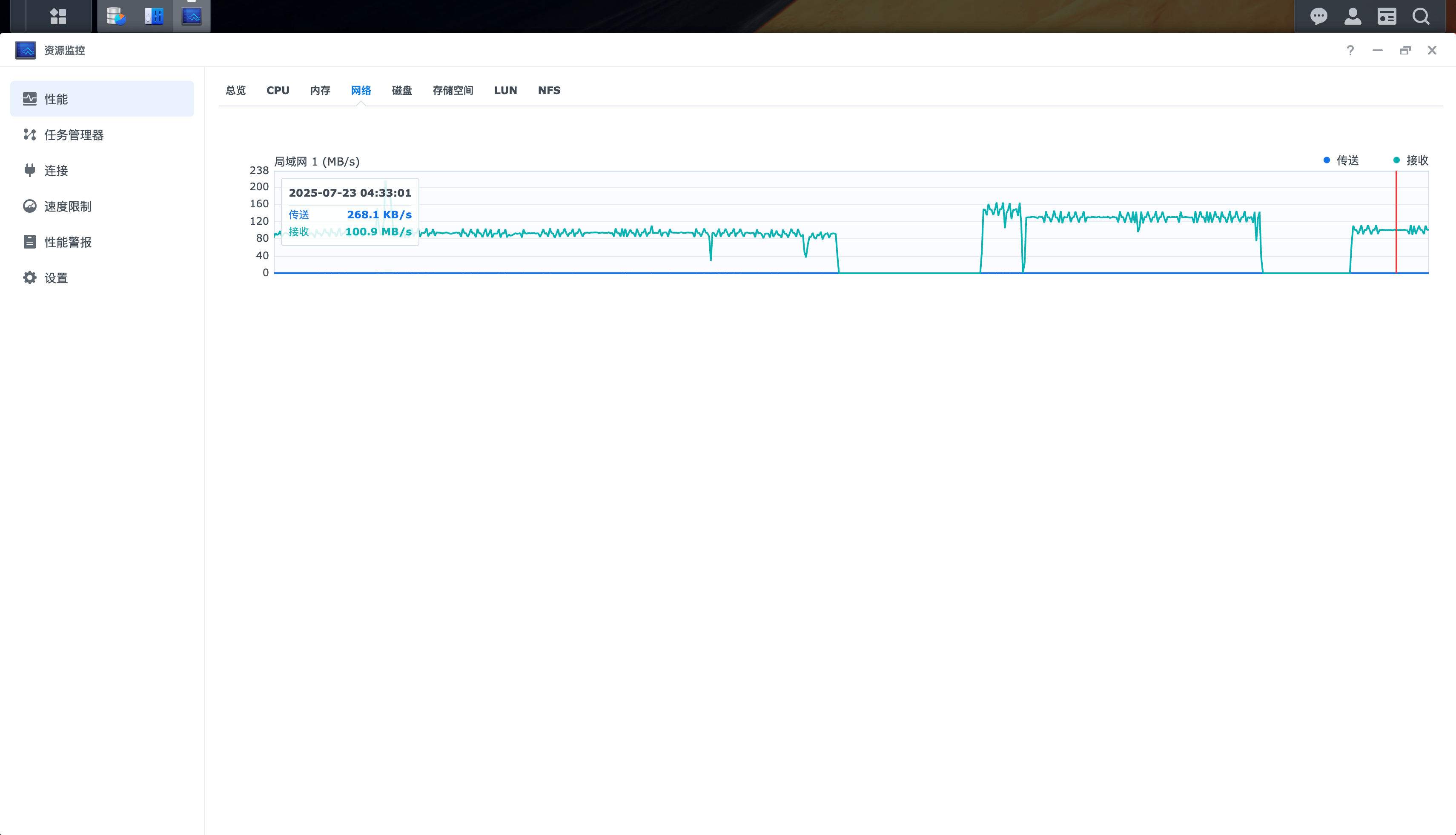Viewport: 1456px width, 835px height.
Task: Switch to the 内存 tab
Action: (320, 90)
